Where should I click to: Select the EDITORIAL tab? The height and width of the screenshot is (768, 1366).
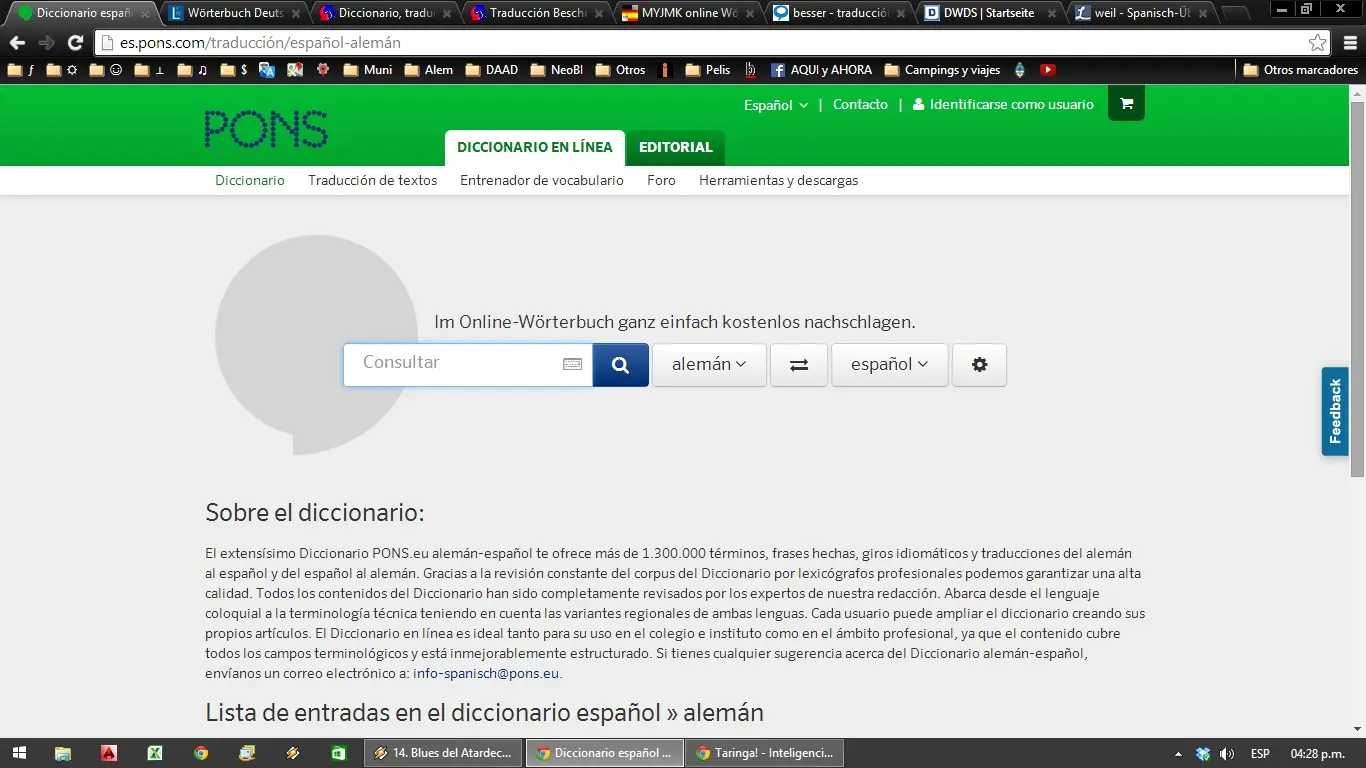676,147
